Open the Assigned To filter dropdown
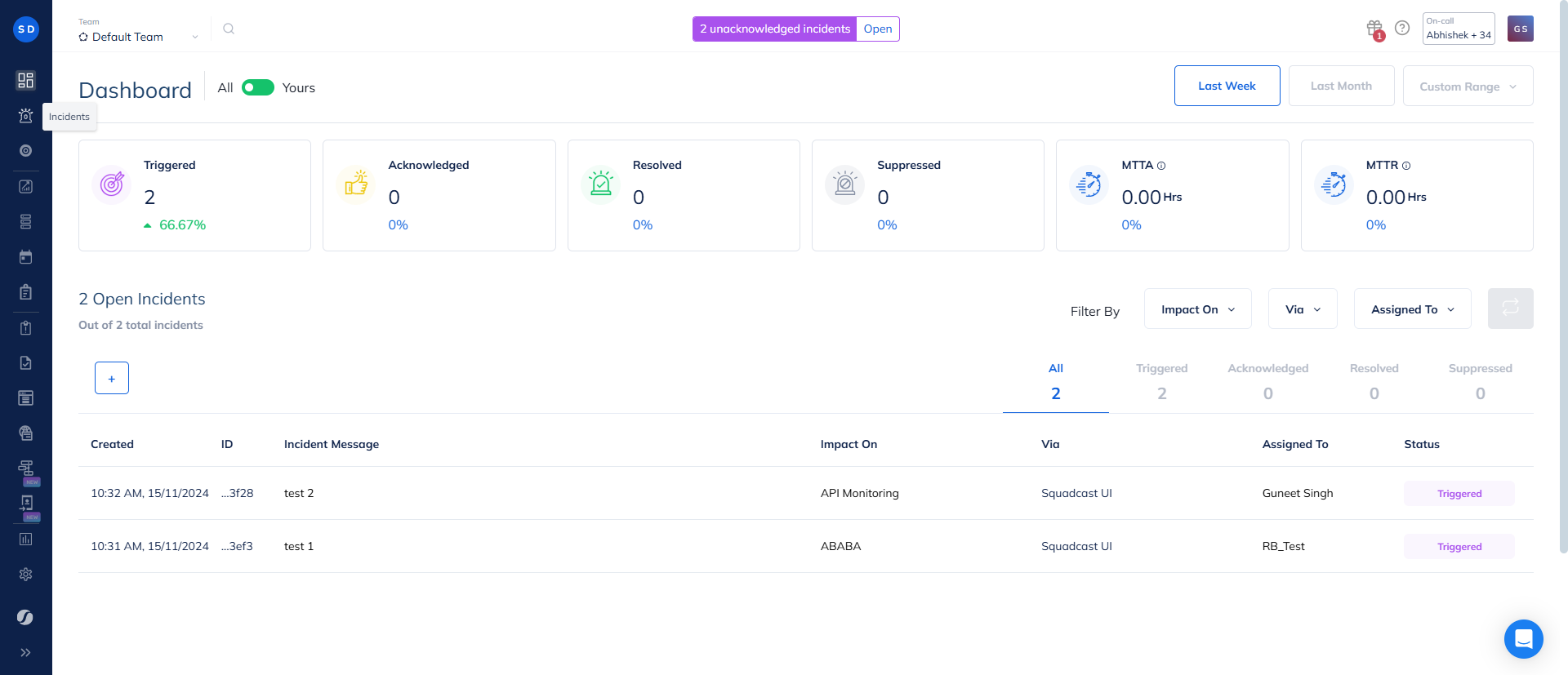The height and width of the screenshot is (675, 1568). point(1412,309)
